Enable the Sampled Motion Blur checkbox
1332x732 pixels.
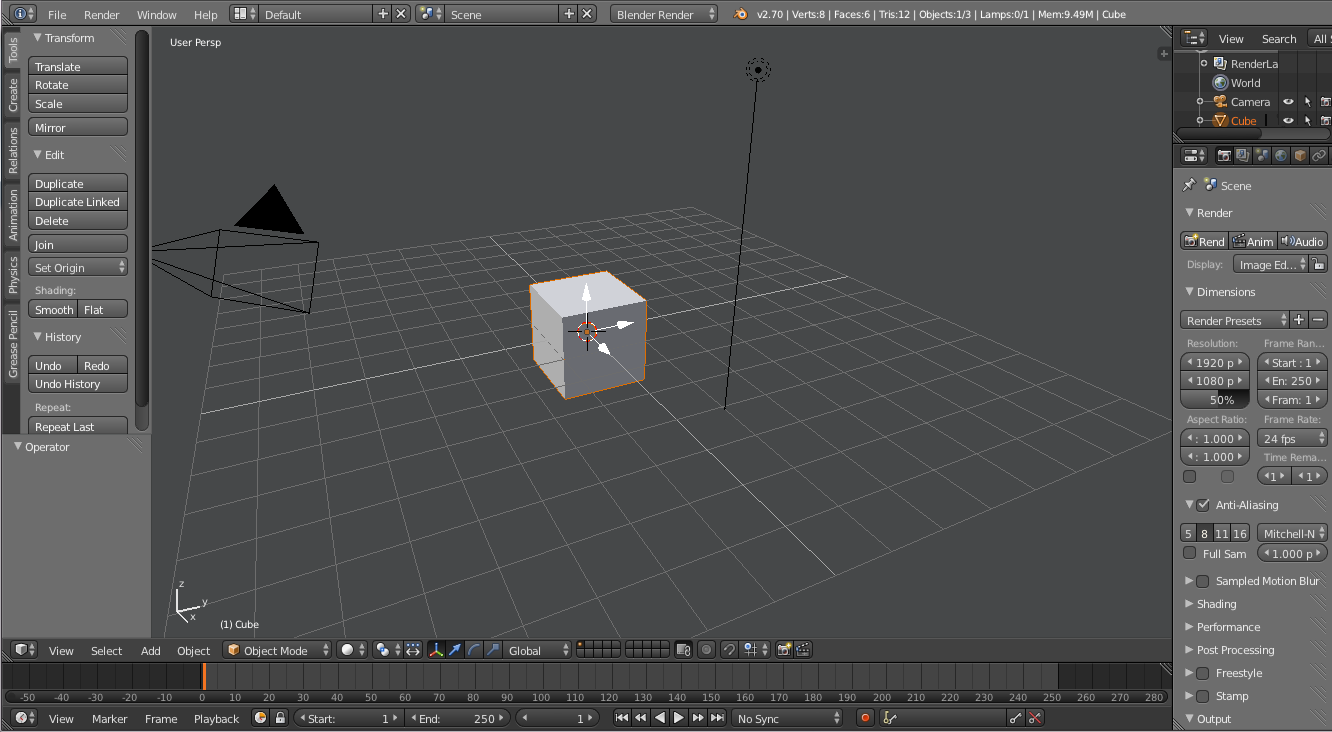[x=1203, y=581]
